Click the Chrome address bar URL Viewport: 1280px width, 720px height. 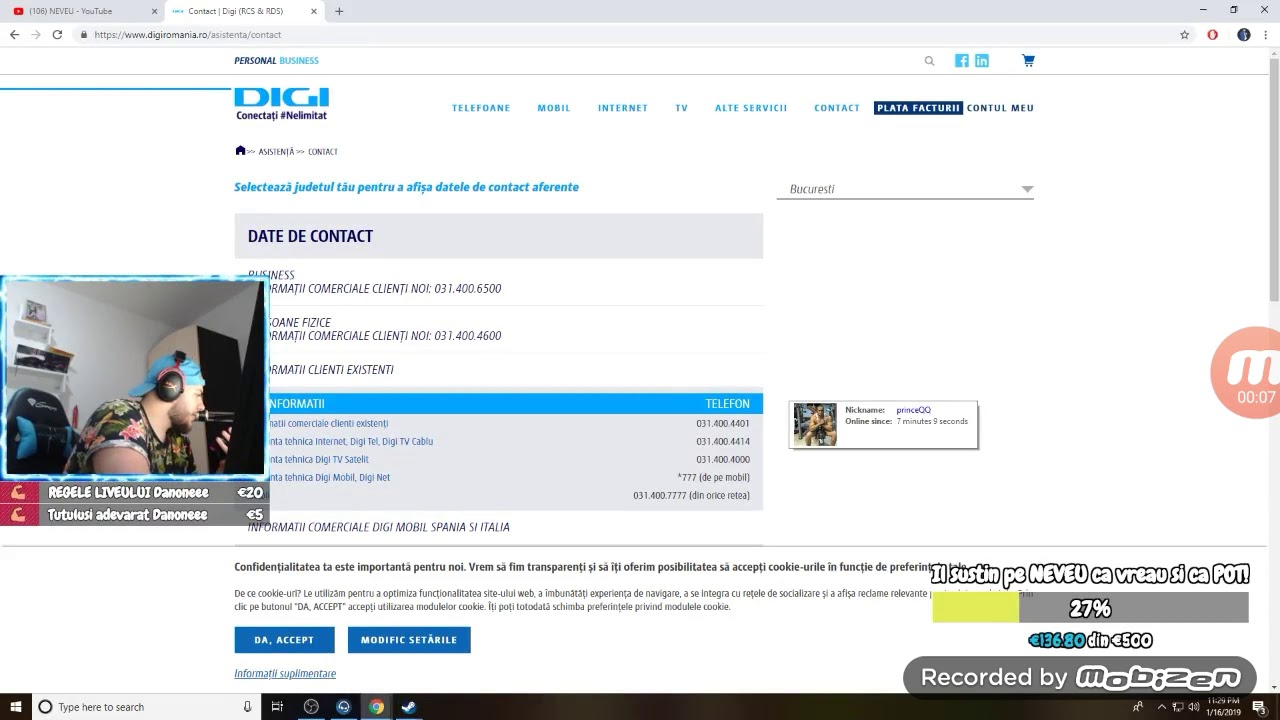pos(188,35)
